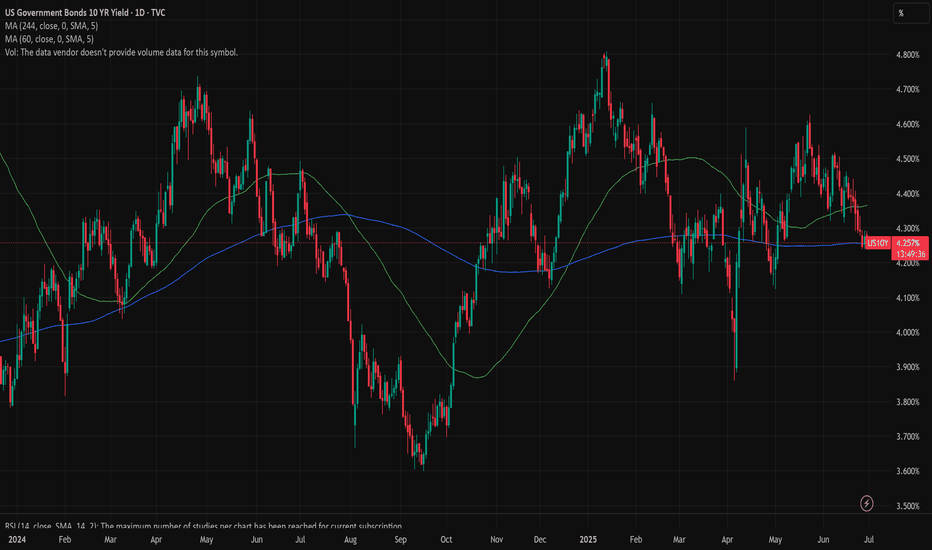Click the Oct label on time axis

pyautogui.click(x=446, y=539)
